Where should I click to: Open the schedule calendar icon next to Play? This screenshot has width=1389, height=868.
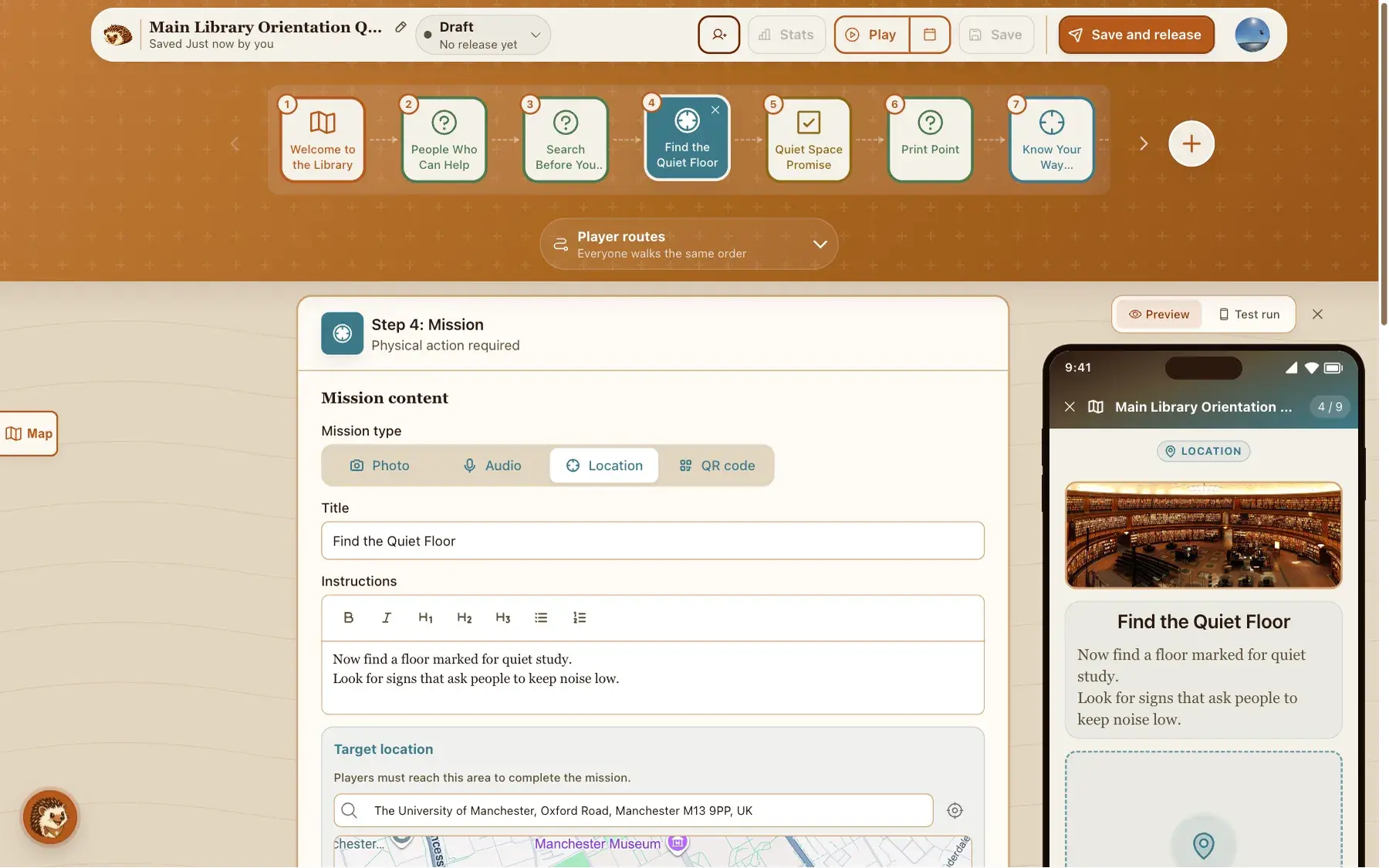pos(930,35)
